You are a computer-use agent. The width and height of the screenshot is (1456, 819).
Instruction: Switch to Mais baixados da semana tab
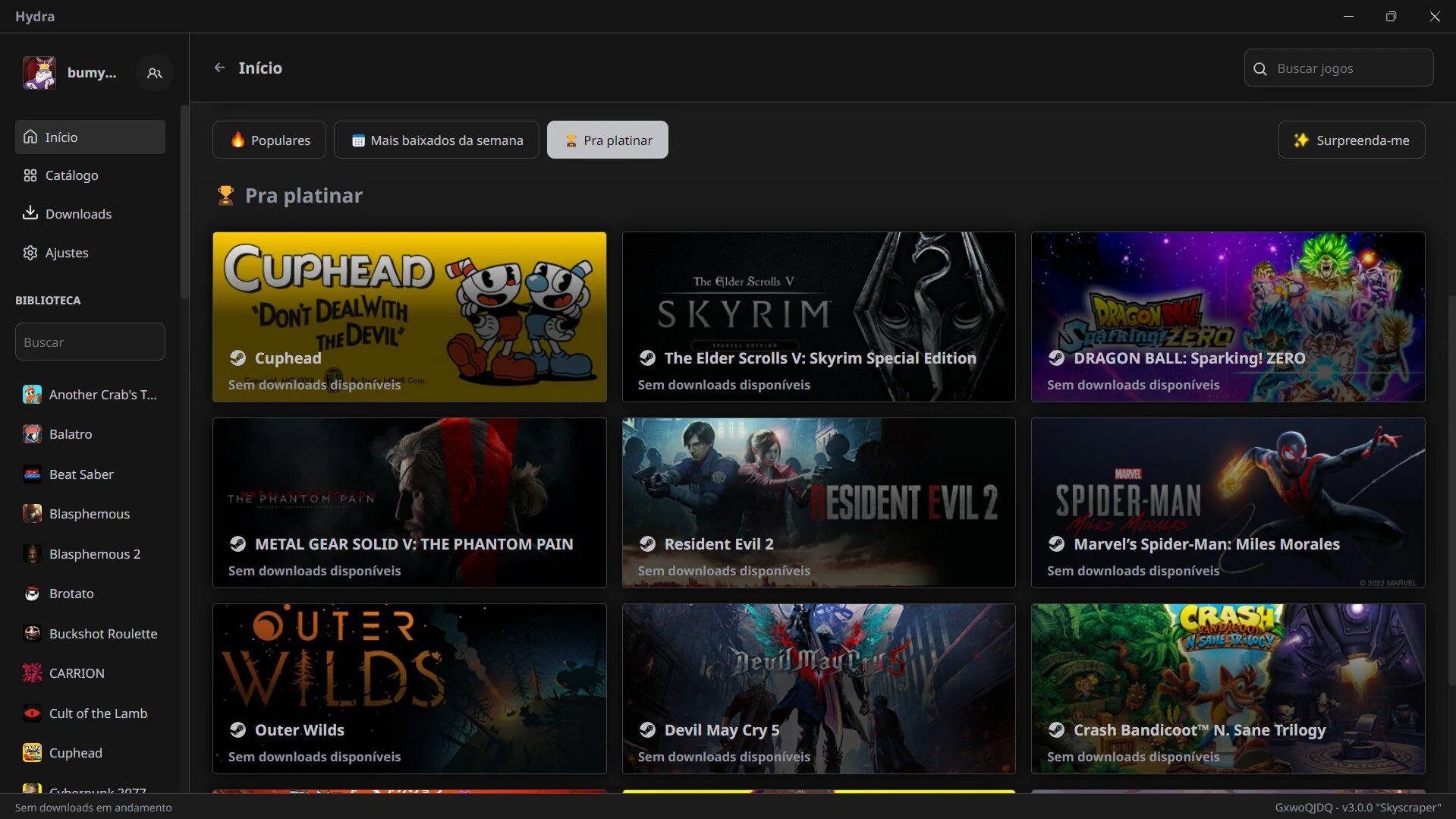(x=436, y=140)
